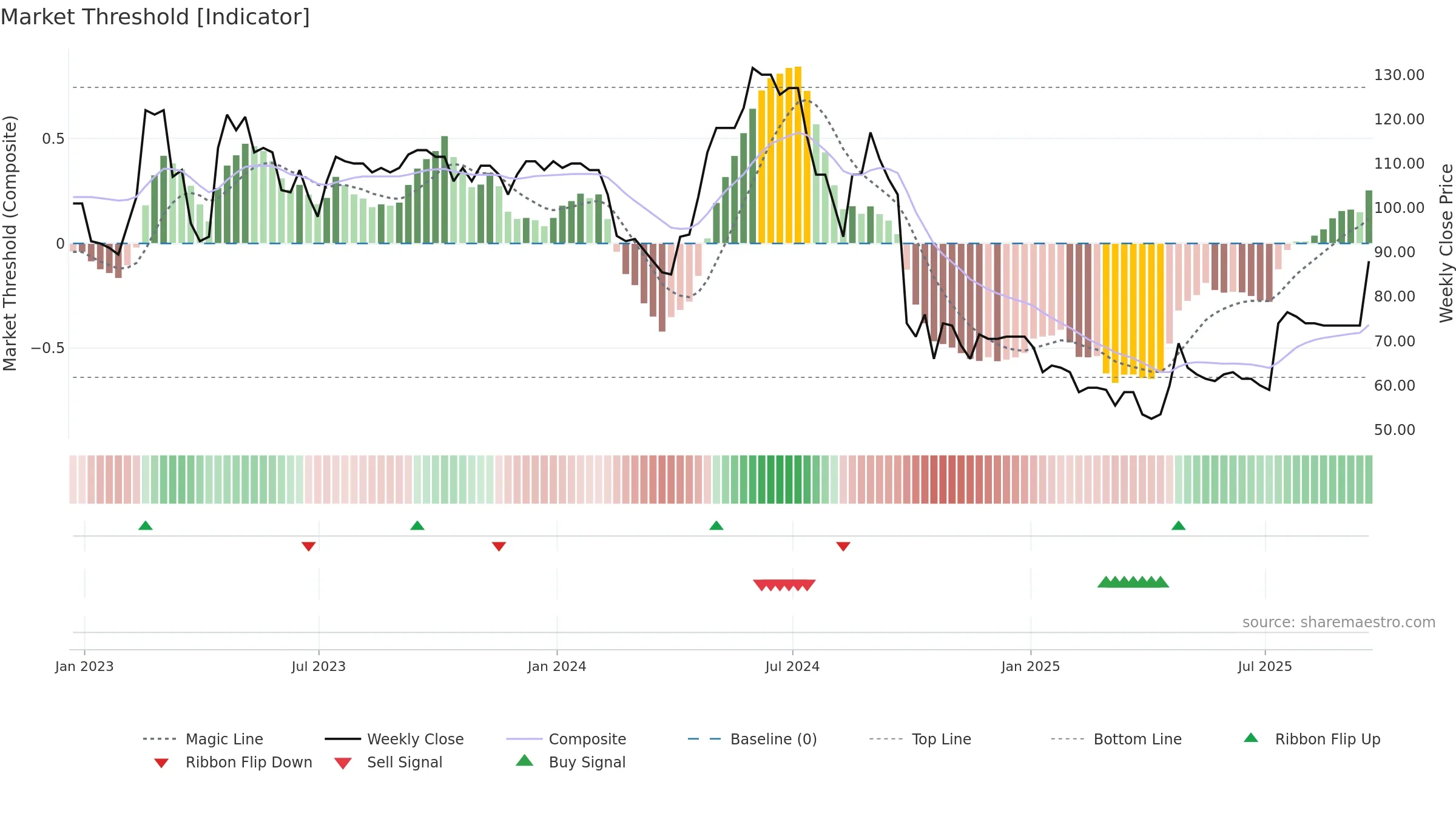Click the 110.00 price axis label
This screenshot has height=819, width=1456.
pyautogui.click(x=1399, y=164)
